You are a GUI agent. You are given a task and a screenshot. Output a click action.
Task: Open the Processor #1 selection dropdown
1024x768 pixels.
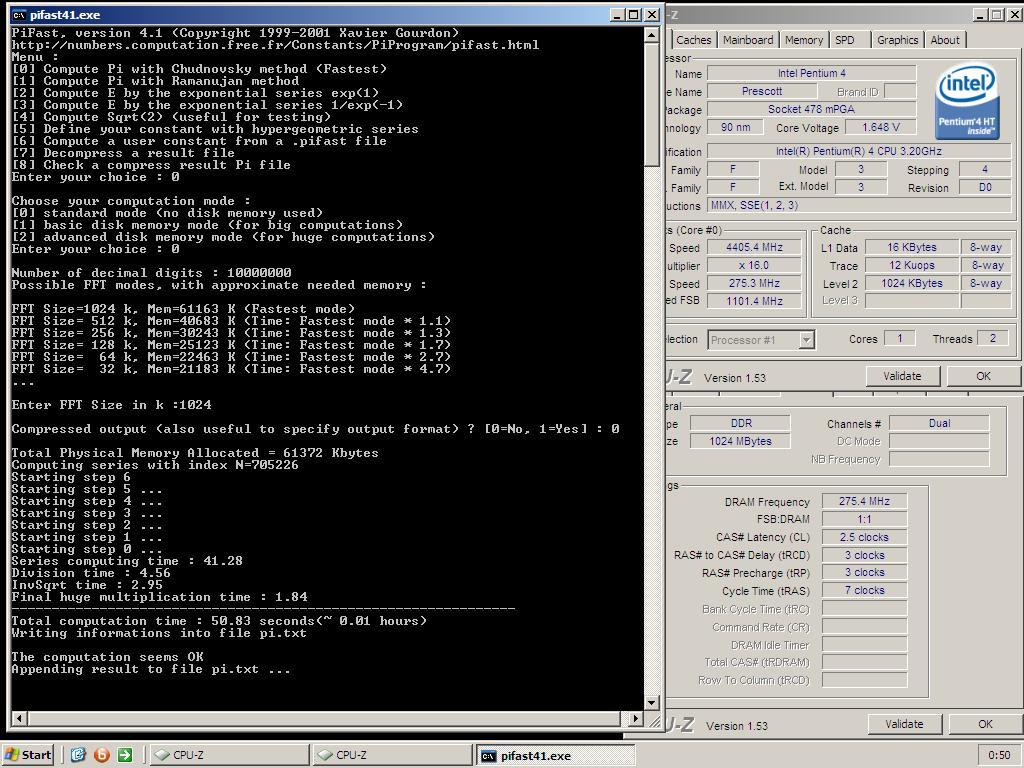point(807,340)
